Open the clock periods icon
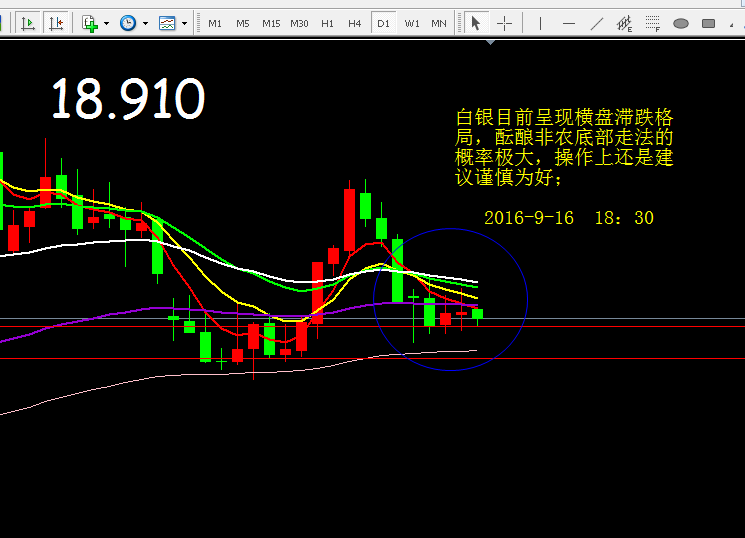The image size is (745, 538). 128,23
